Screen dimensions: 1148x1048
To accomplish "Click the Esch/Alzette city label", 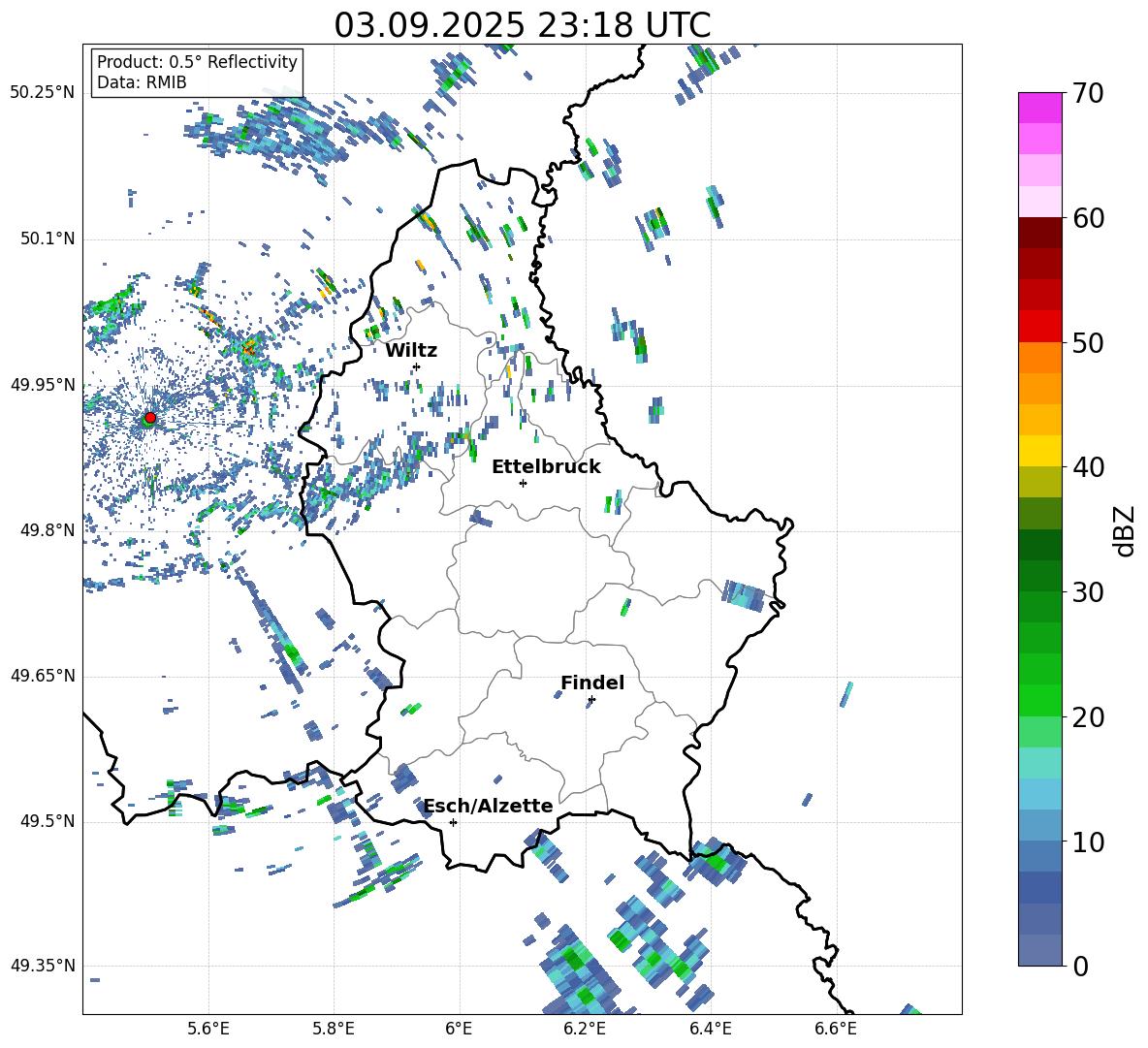I will click(x=489, y=806).
